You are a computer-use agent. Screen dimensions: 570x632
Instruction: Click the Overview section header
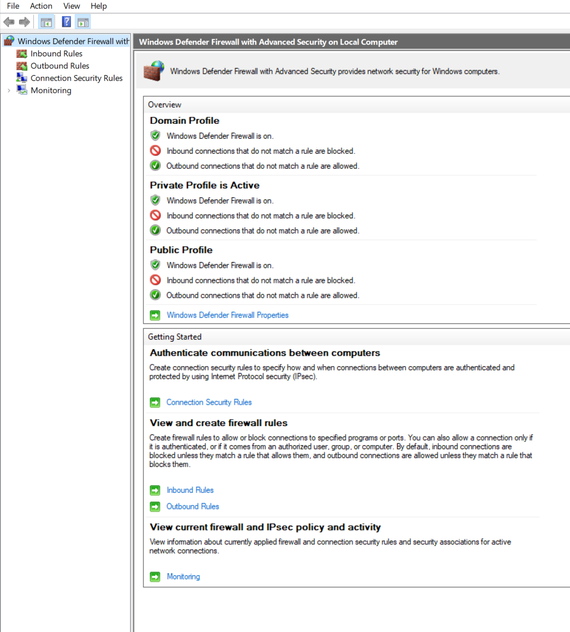[x=164, y=105]
